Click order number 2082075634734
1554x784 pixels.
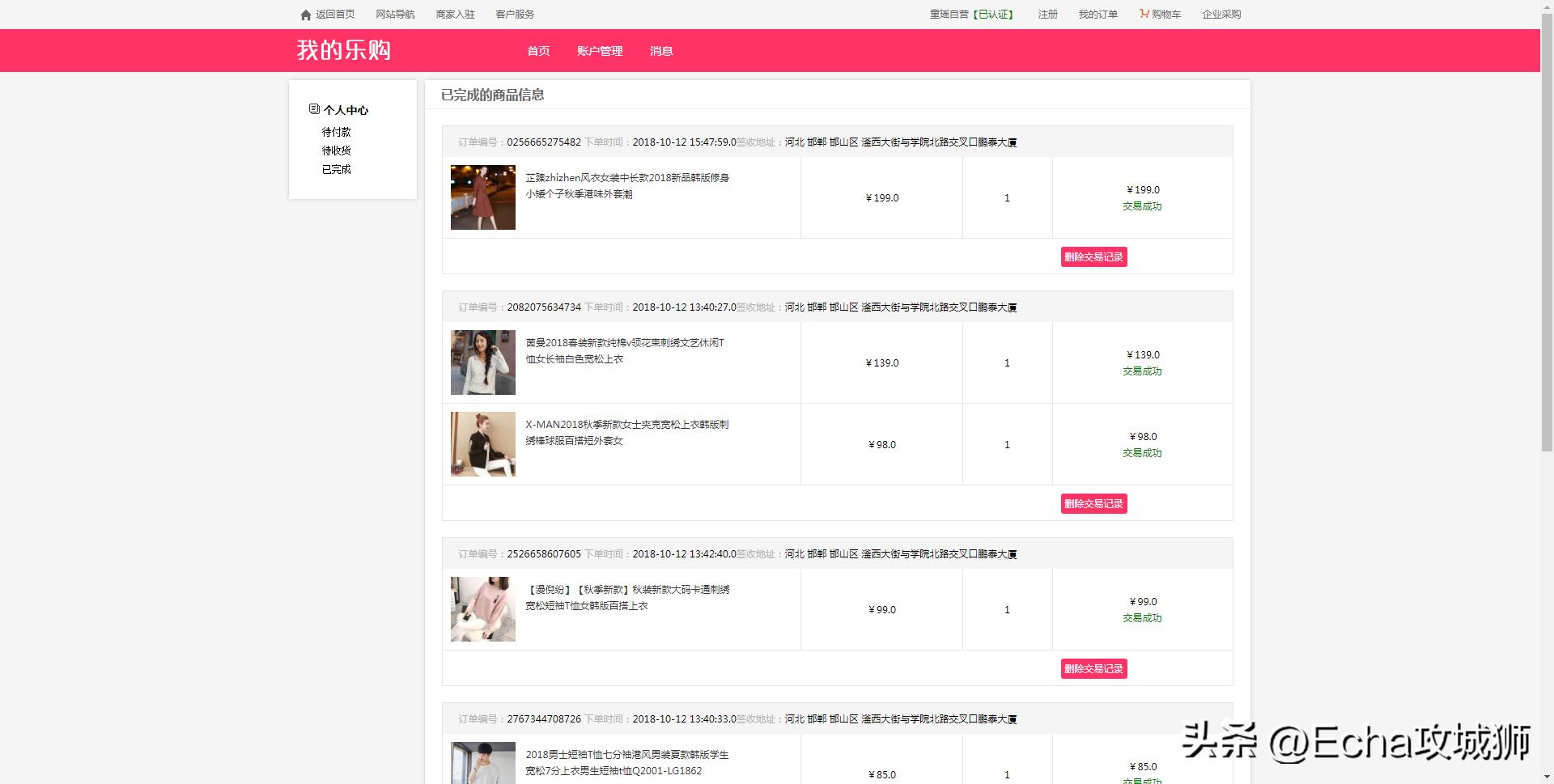tap(544, 307)
